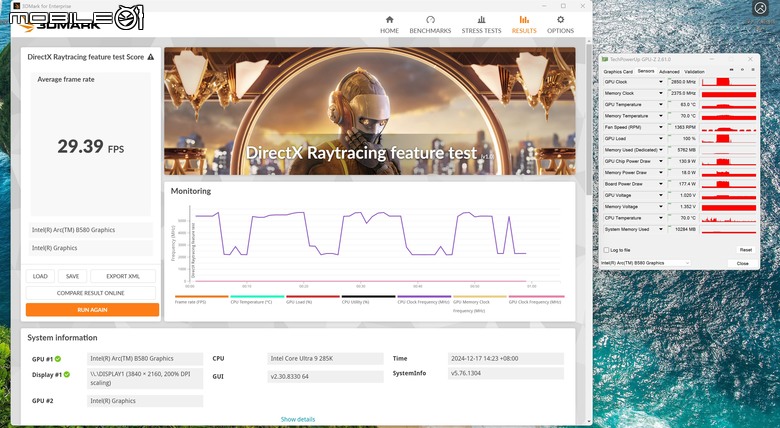Open the Intel Arc B580 GPU selector in GPU-Z
780x428 pixels.
(x=645, y=263)
